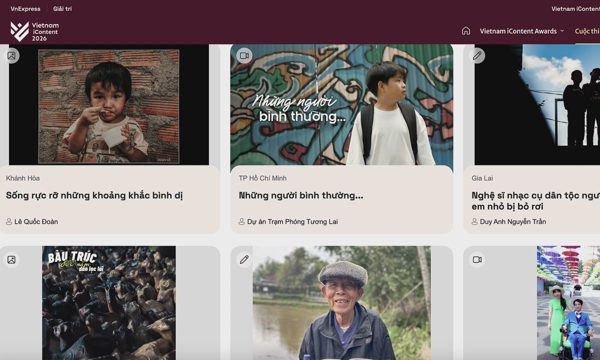Go to Giải trí section link
The width and height of the screenshot is (600, 360).
62,9
